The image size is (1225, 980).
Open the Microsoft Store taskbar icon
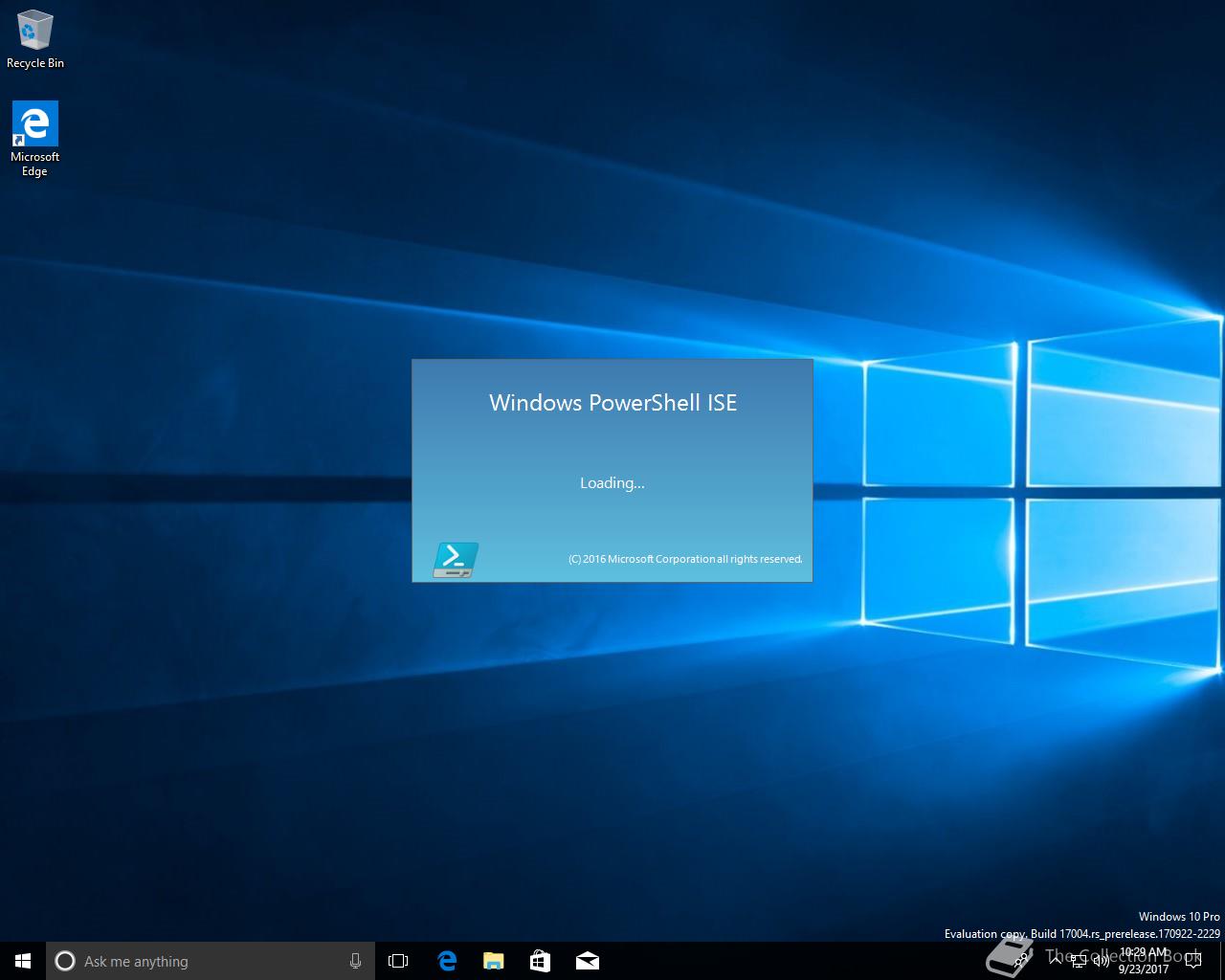540,961
